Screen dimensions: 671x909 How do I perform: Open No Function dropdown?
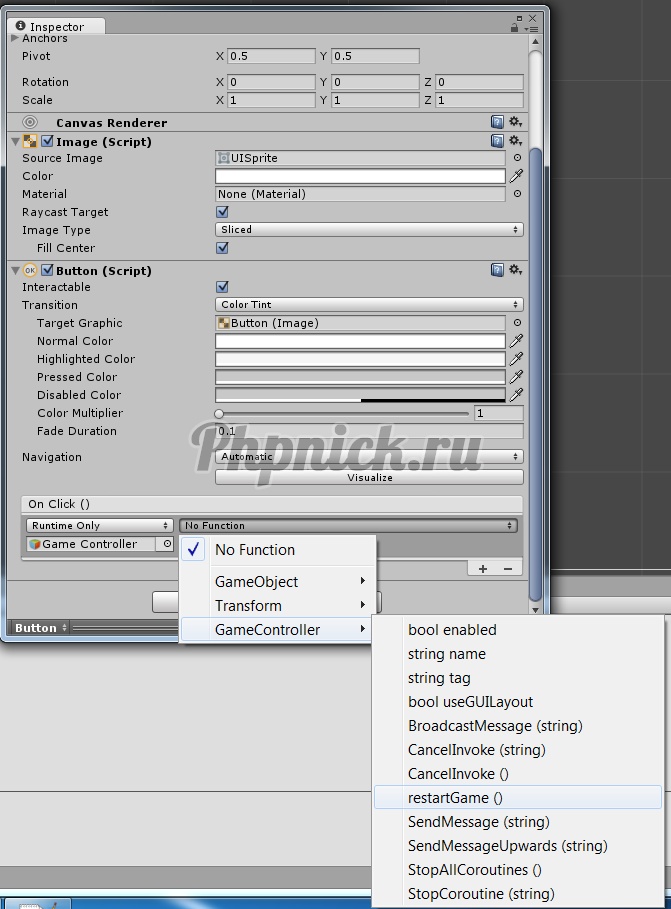coord(348,525)
